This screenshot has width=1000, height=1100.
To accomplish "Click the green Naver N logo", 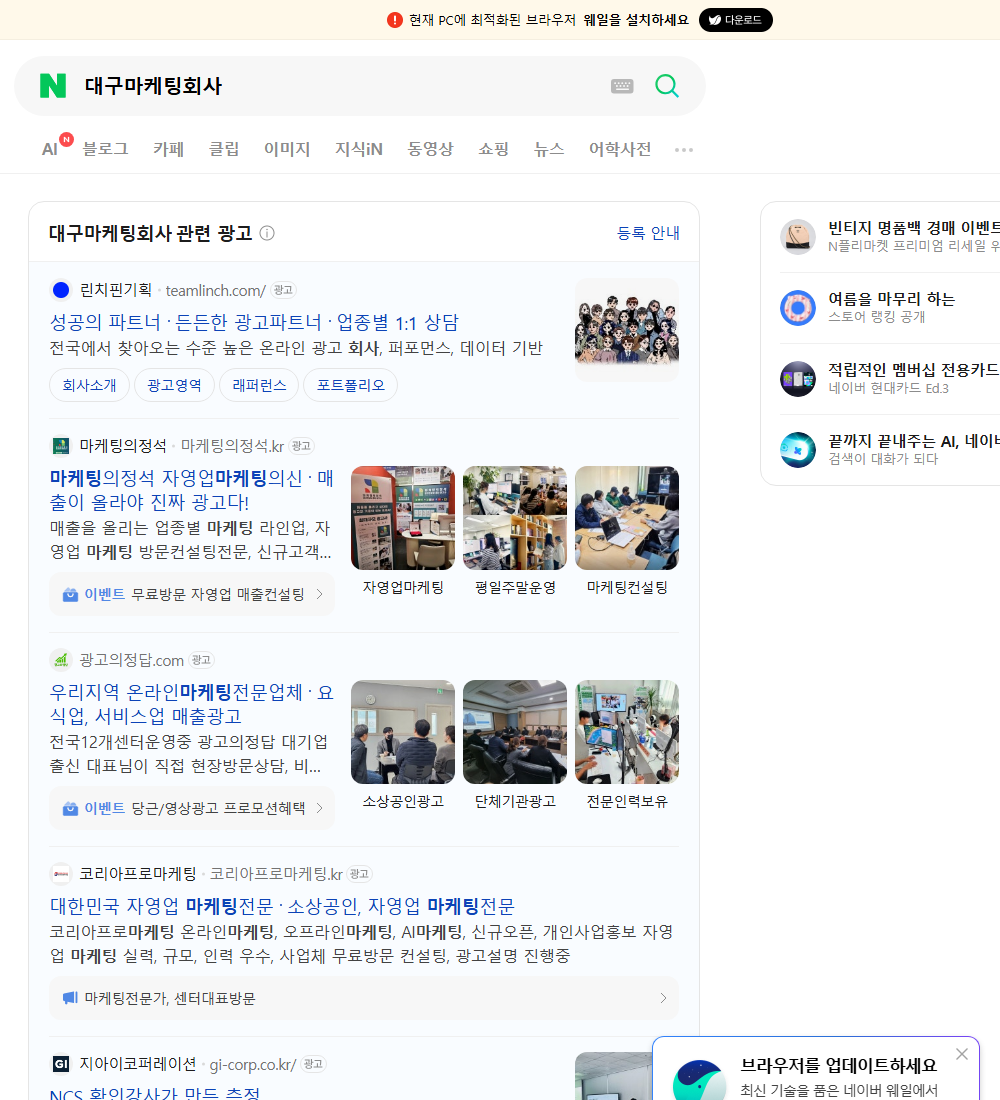I will pos(53,86).
